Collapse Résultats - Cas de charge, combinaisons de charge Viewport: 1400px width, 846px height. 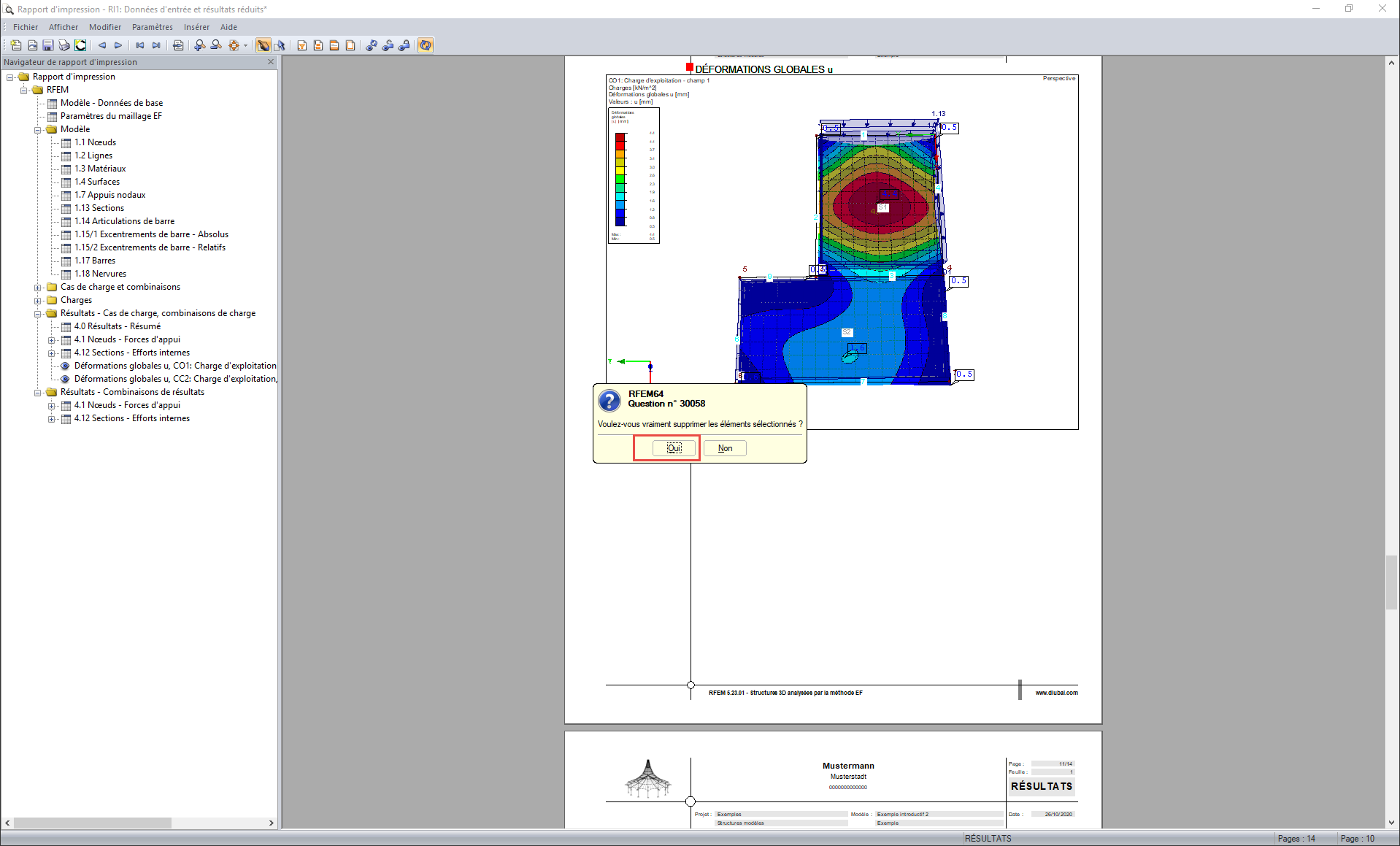[x=37, y=313]
